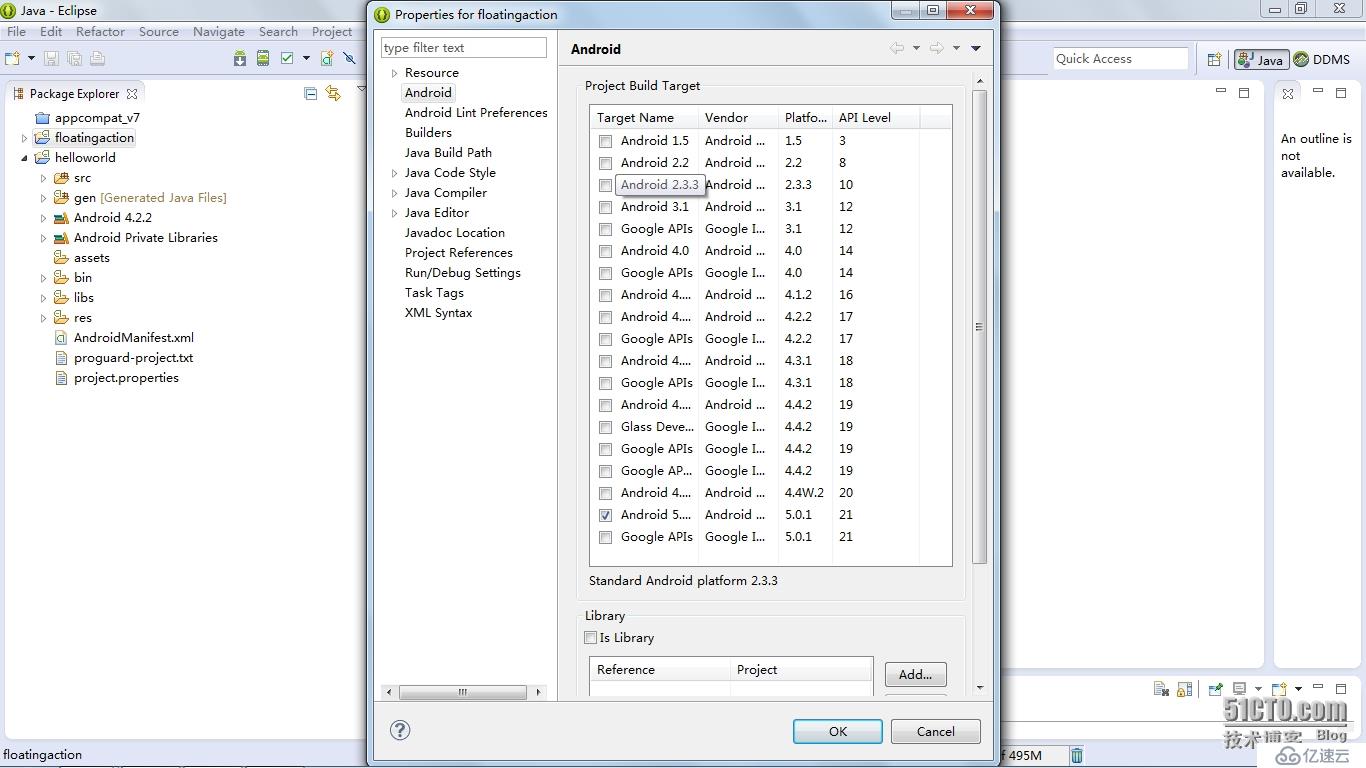Expand the Resource node in properties tree
Screen dimensions: 1366x768
click(x=395, y=73)
